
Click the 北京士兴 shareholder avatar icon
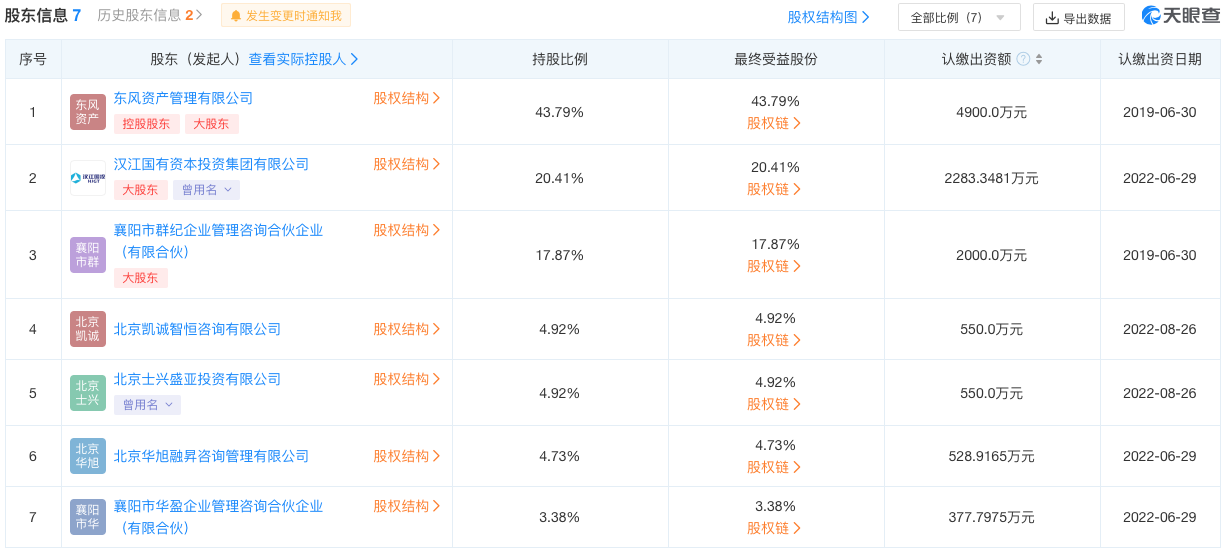[88, 393]
